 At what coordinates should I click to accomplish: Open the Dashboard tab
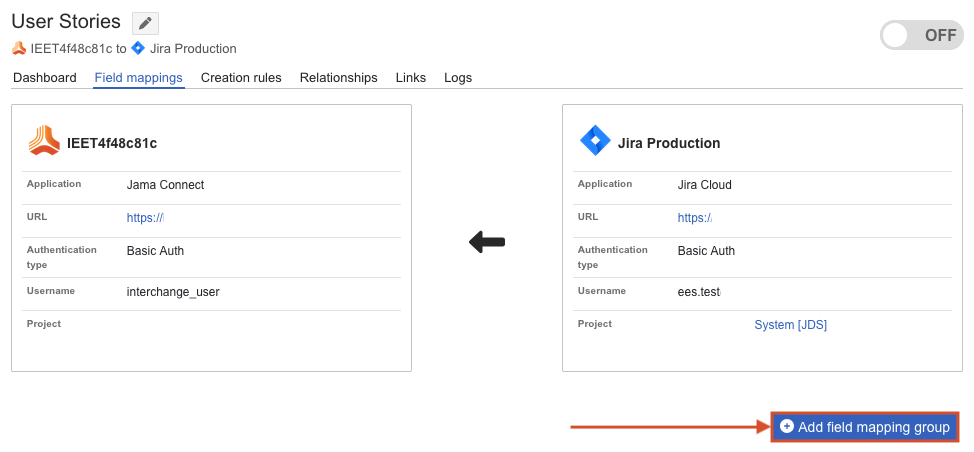pos(45,78)
